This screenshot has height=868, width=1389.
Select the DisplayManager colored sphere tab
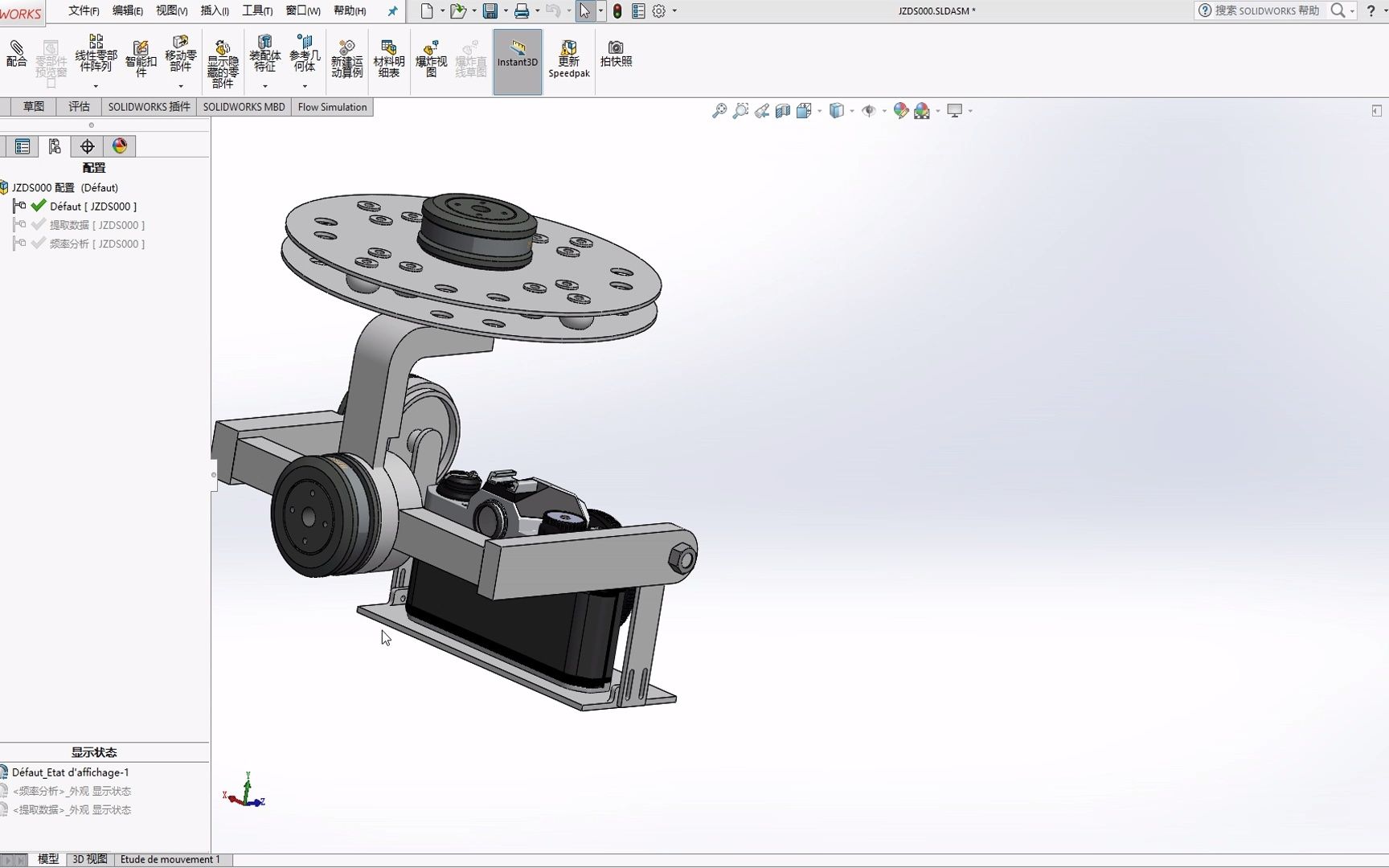tap(120, 145)
